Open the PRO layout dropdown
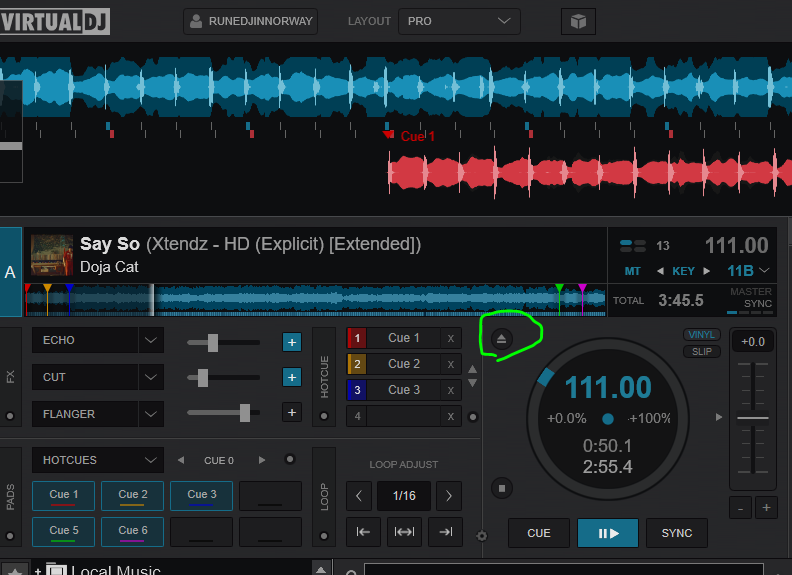 459,21
